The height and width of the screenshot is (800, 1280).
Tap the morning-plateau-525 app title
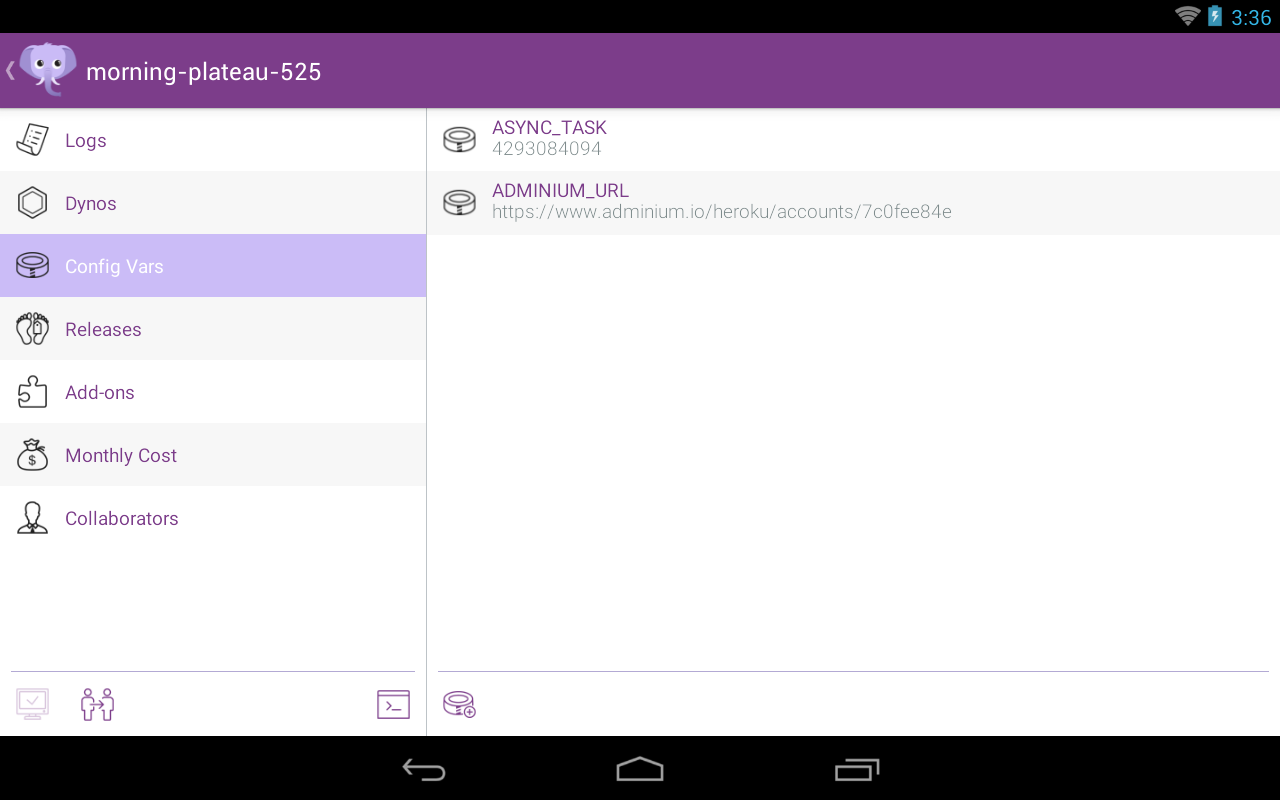pyautogui.click(x=204, y=72)
